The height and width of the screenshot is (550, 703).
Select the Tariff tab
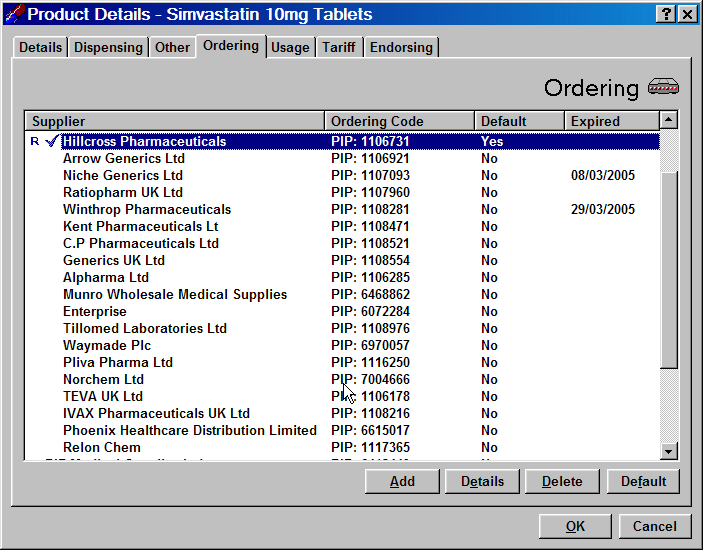(339, 47)
